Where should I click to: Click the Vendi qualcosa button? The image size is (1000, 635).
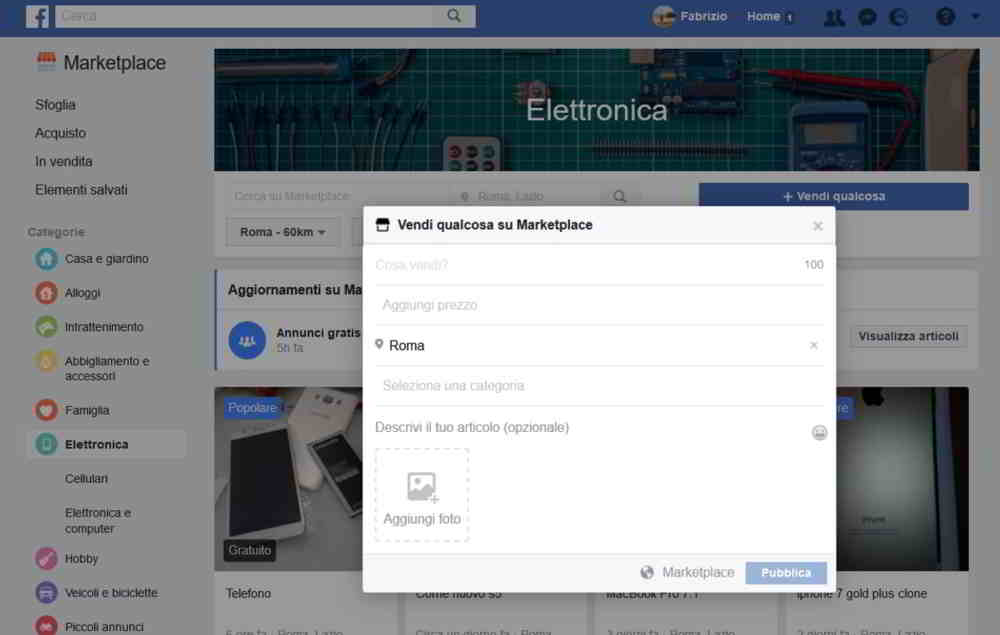tap(834, 196)
